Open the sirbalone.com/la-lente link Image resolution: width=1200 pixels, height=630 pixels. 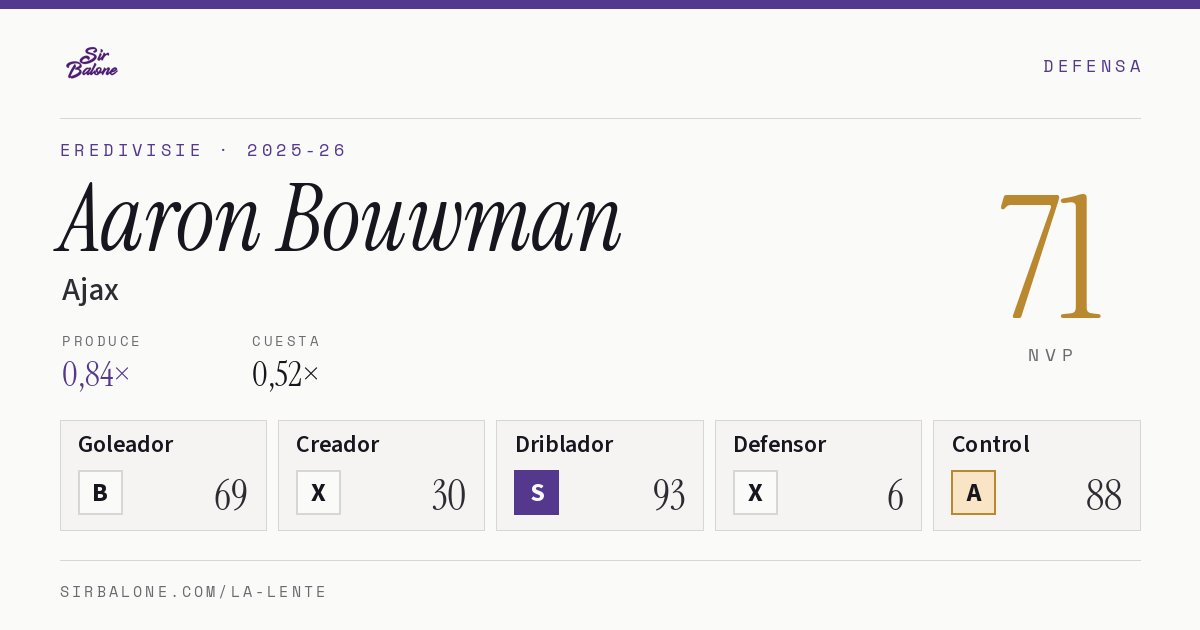pos(194,592)
